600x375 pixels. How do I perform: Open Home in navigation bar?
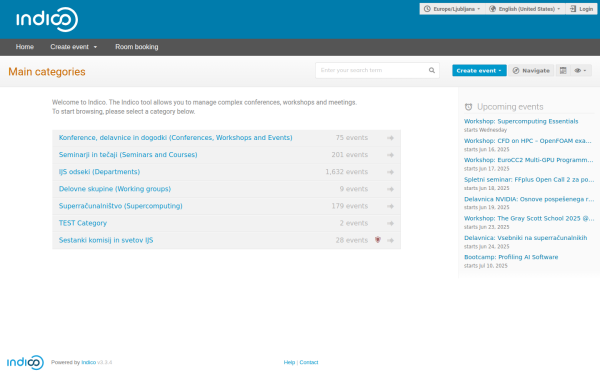(25, 47)
